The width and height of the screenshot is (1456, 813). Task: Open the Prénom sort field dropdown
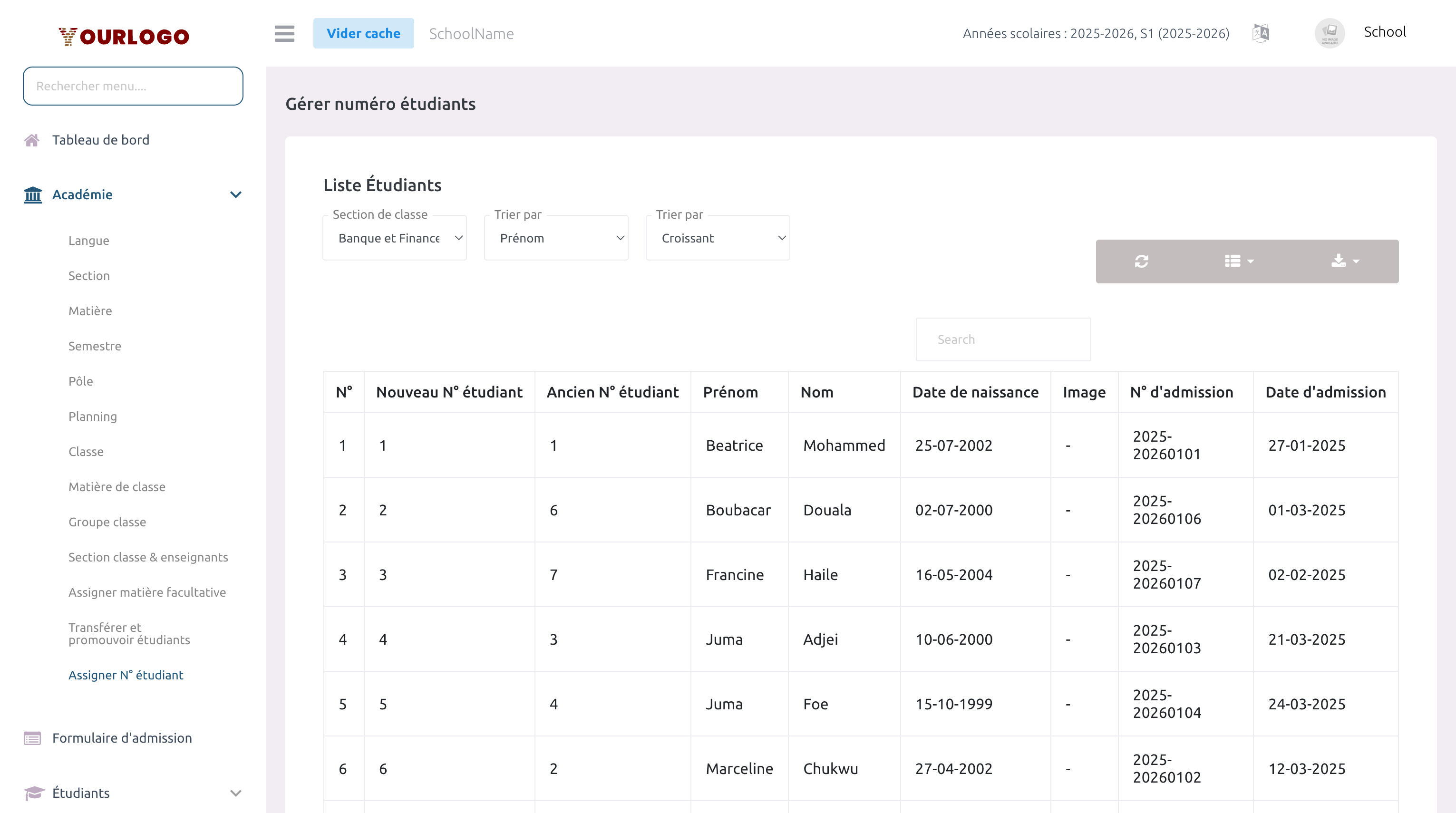pyautogui.click(x=556, y=238)
